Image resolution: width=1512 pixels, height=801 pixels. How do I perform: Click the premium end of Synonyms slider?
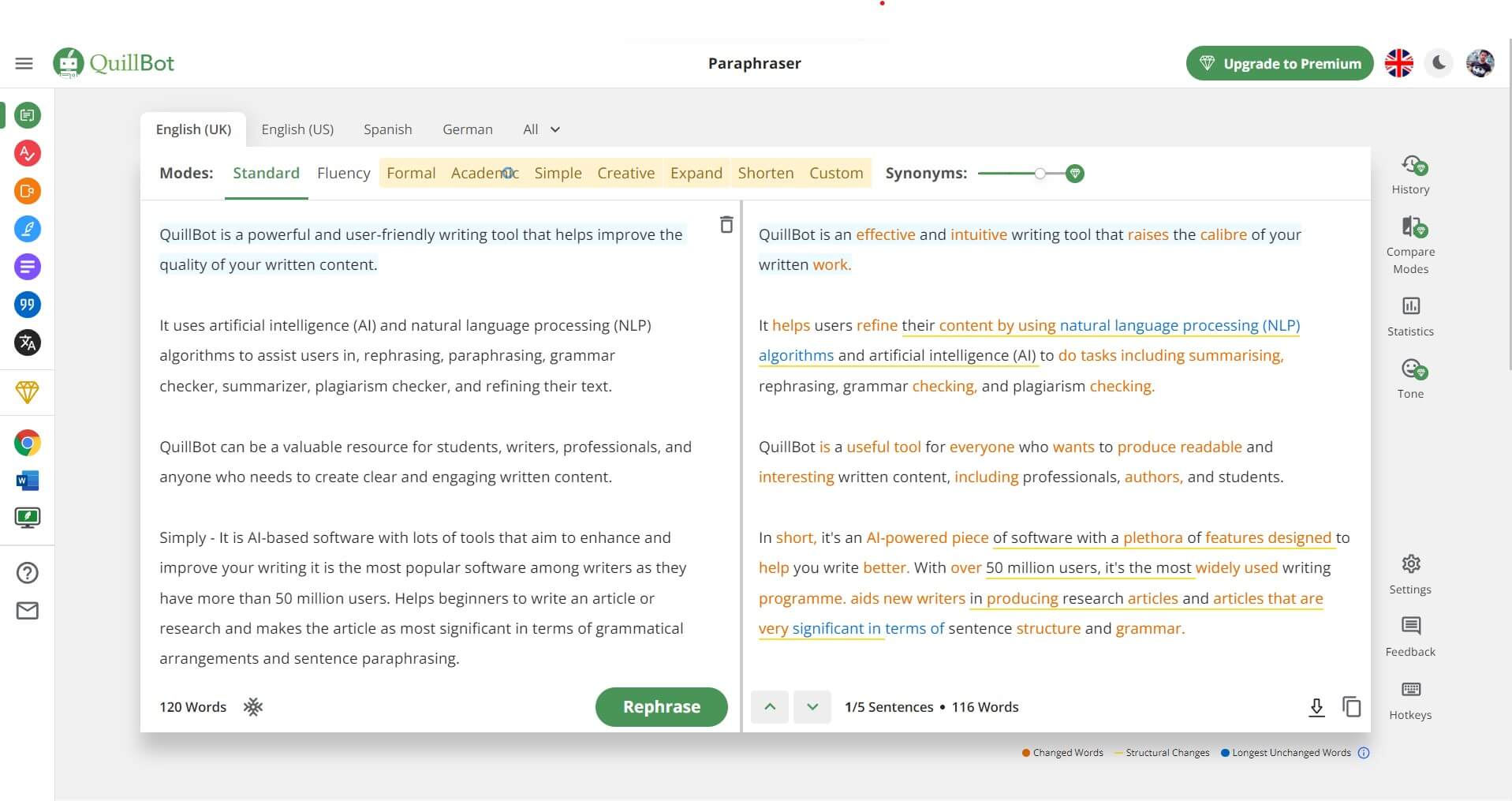tap(1074, 173)
